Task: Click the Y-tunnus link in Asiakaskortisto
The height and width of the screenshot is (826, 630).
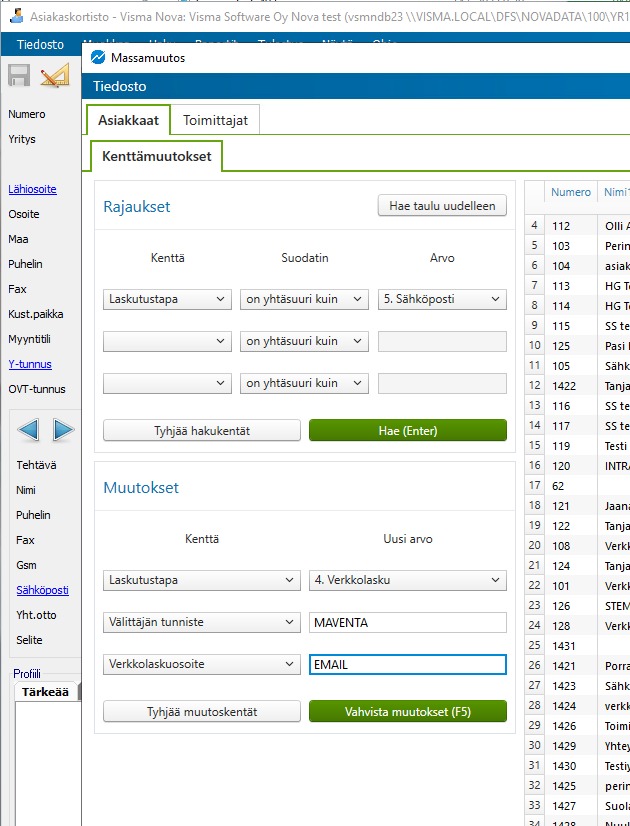Action: (x=29, y=364)
